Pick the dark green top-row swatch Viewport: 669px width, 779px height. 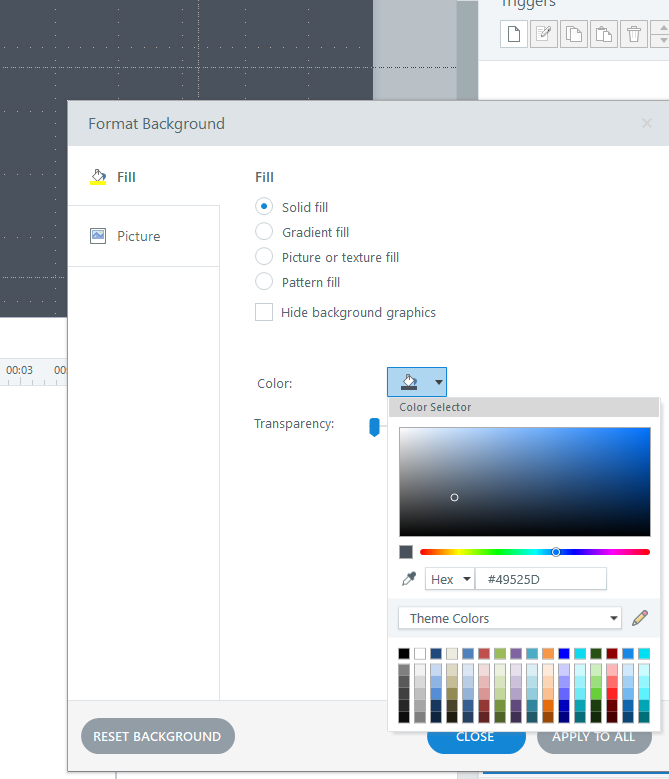pyautogui.click(x=595, y=653)
